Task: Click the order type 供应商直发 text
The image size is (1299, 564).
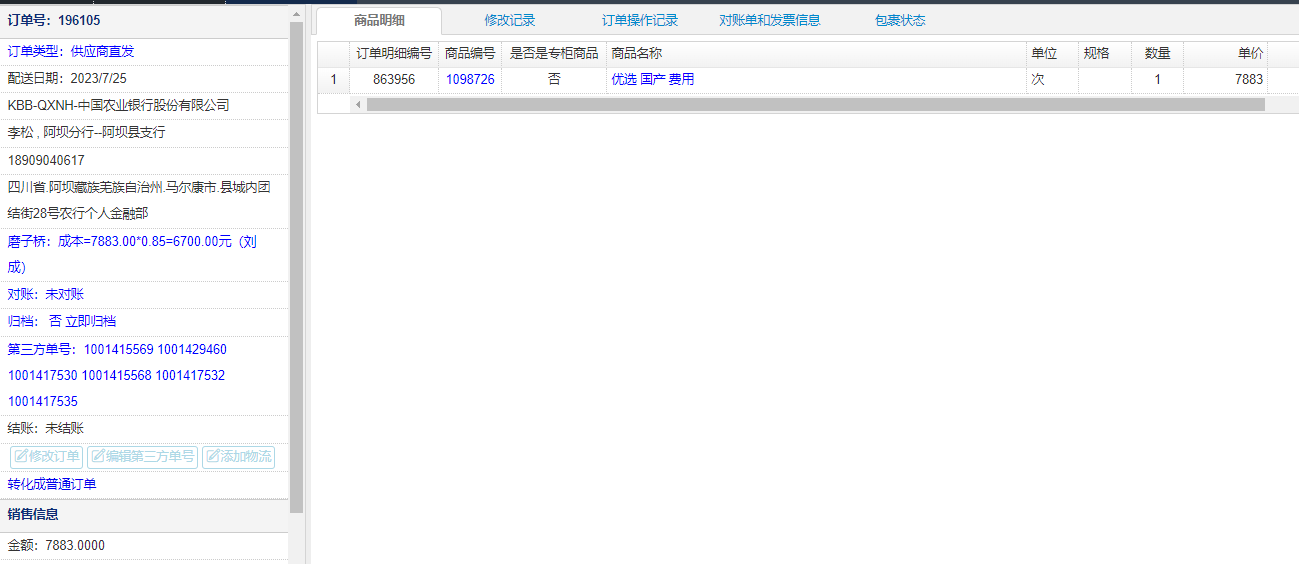Action: point(102,51)
